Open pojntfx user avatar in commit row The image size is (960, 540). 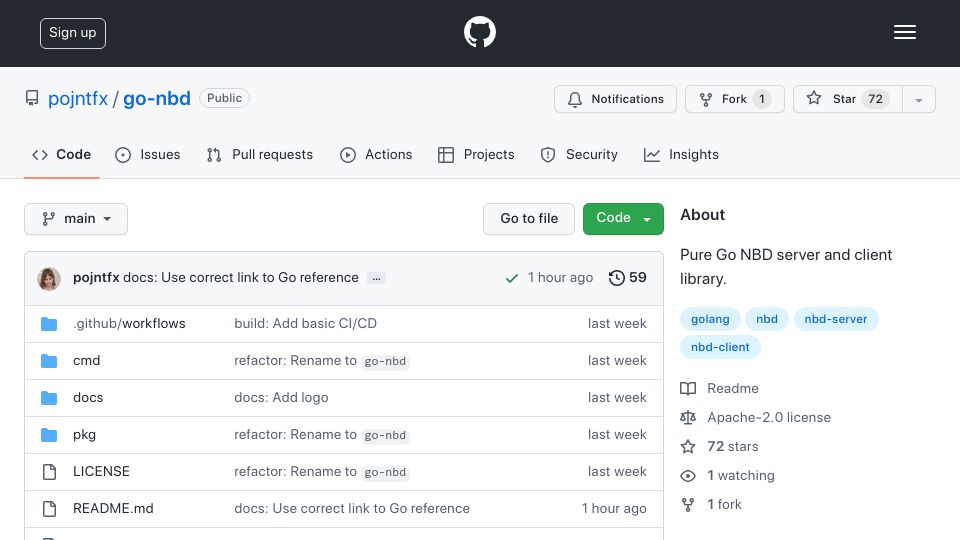[x=49, y=279]
